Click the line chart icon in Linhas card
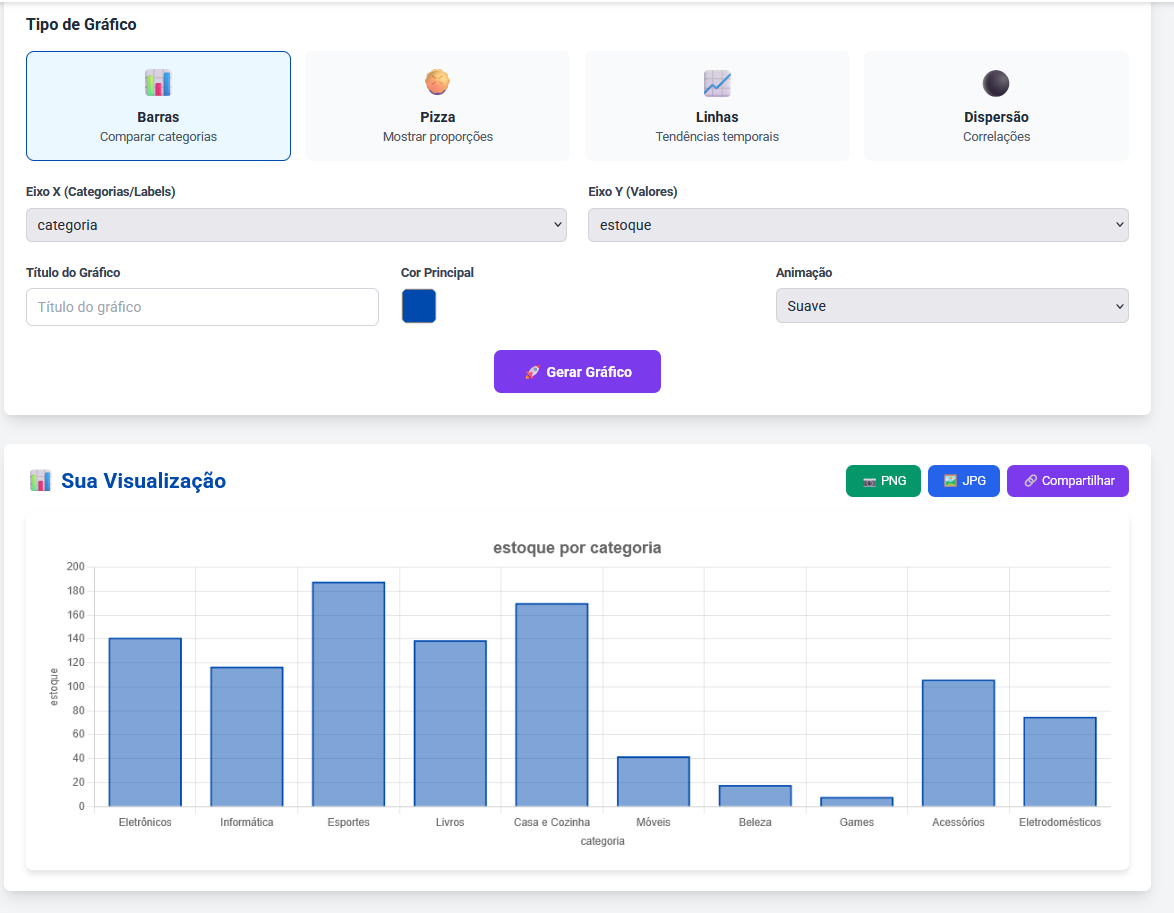The image size is (1174, 913). tap(717, 83)
